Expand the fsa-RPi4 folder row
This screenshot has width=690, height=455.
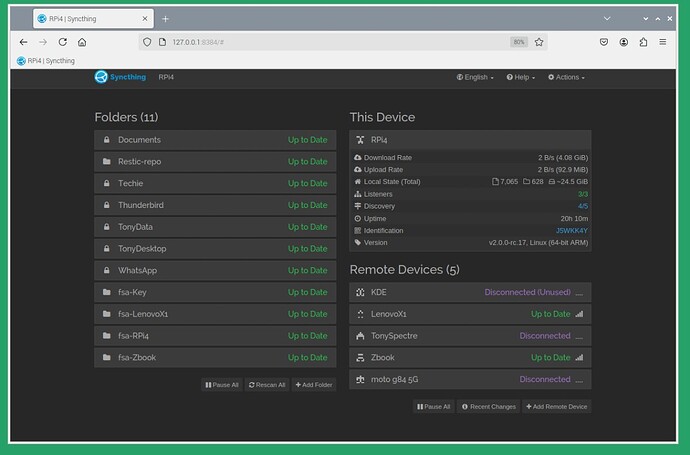pyautogui.click(x=215, y=336)
